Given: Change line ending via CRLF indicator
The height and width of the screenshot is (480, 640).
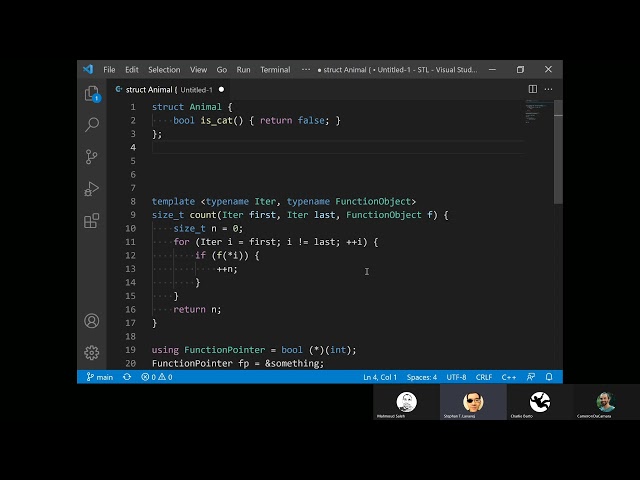Looking at the screenshot, I should 484,377.
